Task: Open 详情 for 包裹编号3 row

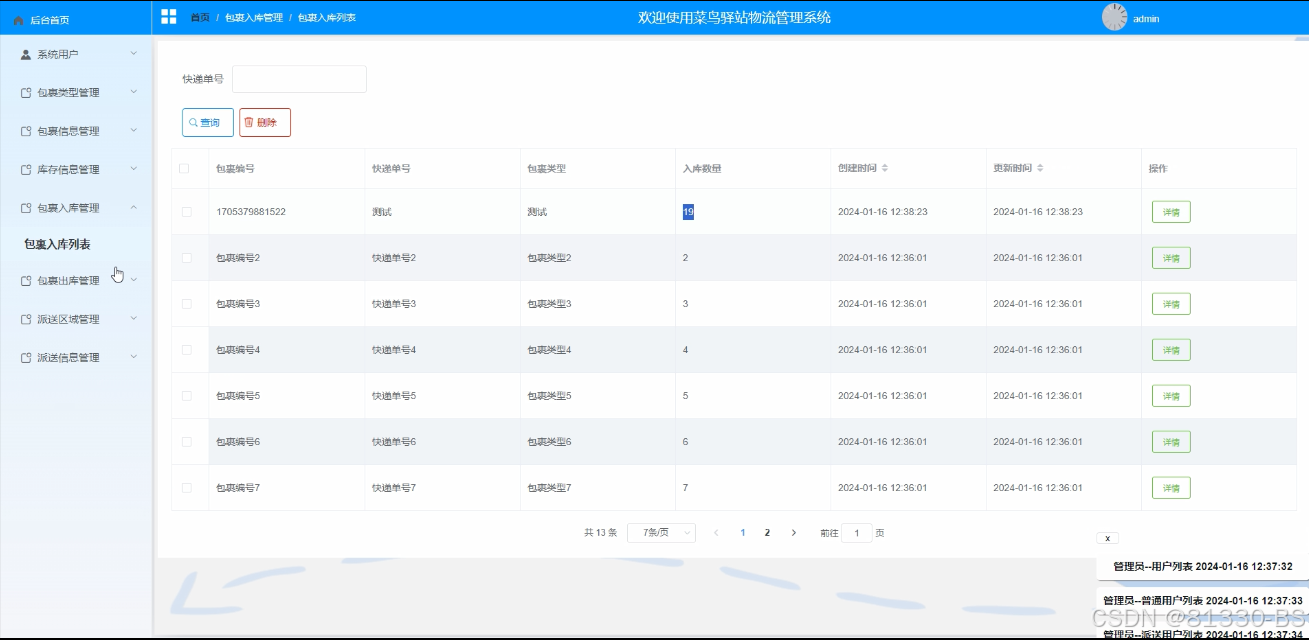Action: point(1171,304)
